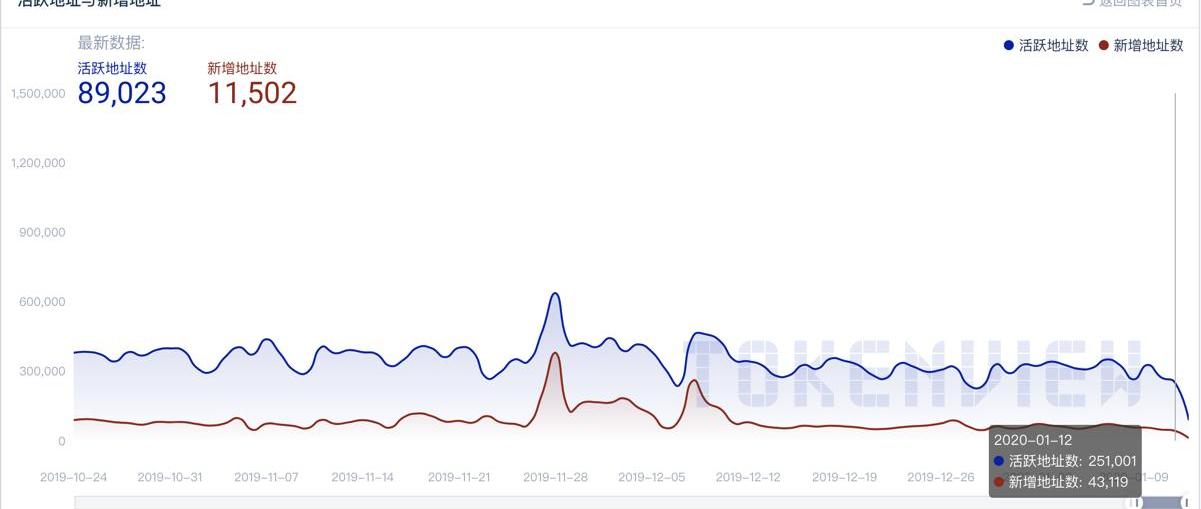Click the 1,500,000 y-axis label
This screenshot has width=1201, height=509.
pyautogui.click(x=38, y=94)
